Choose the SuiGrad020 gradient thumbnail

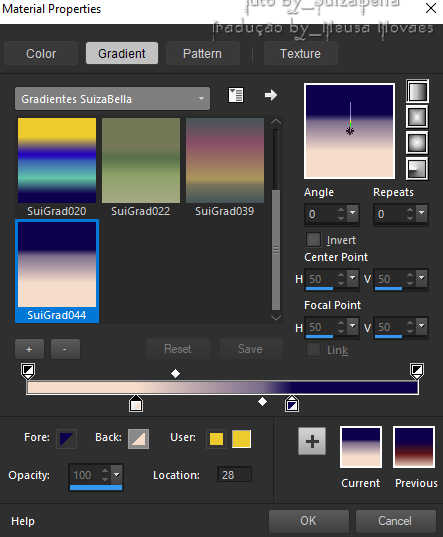57,160
